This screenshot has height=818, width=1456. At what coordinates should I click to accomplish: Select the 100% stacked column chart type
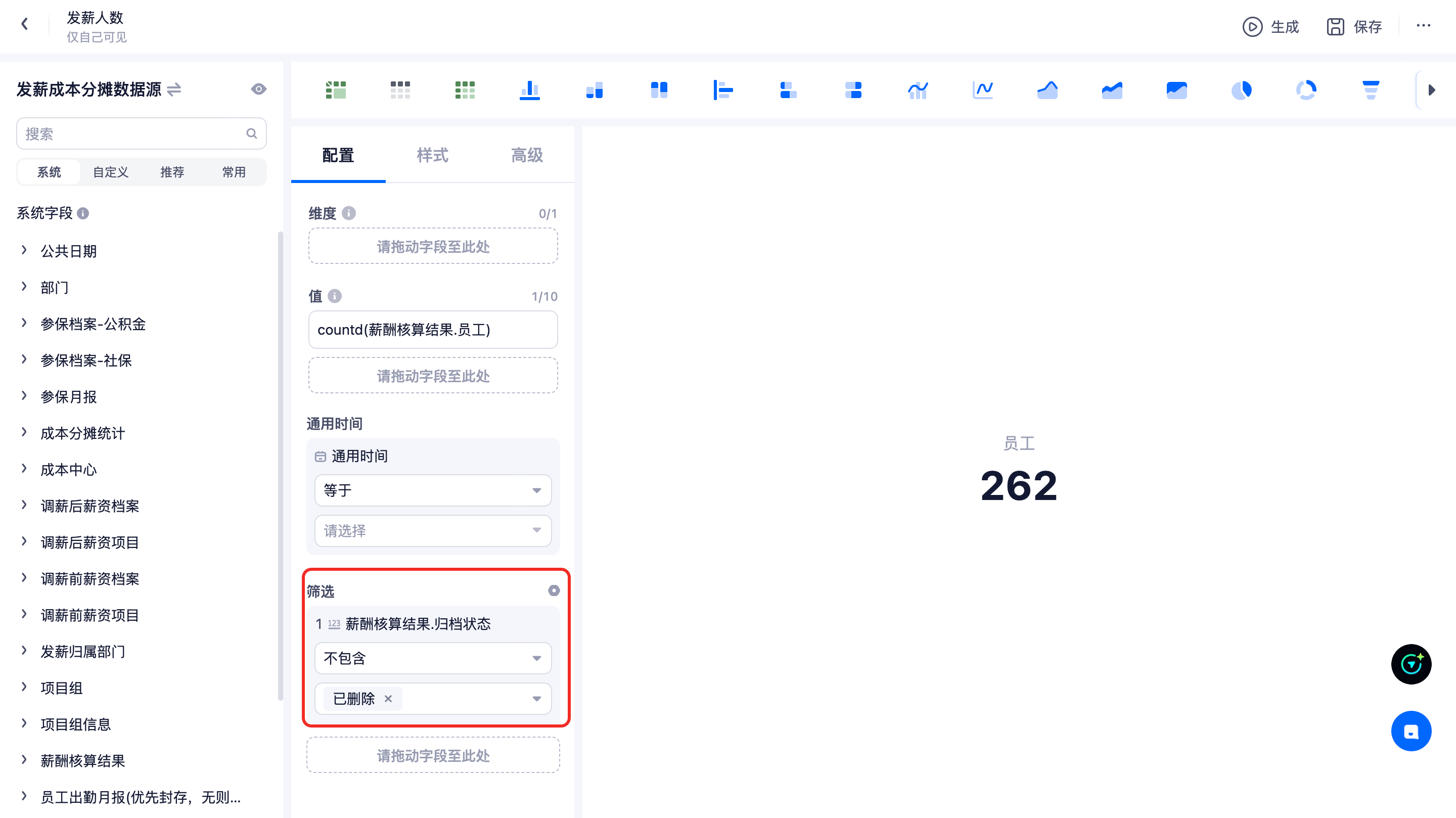[659, 90]
